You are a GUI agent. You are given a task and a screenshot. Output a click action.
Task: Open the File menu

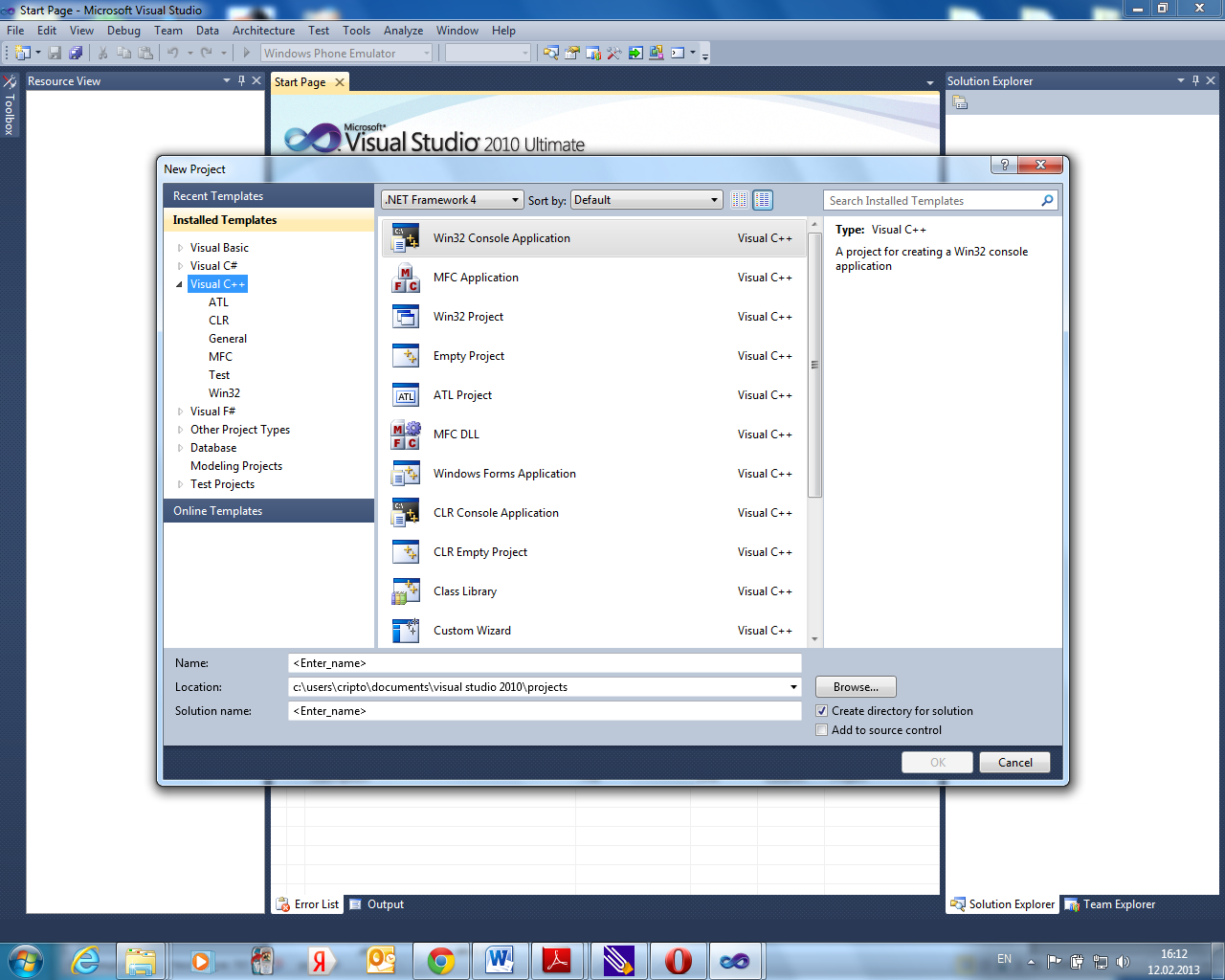15,31
